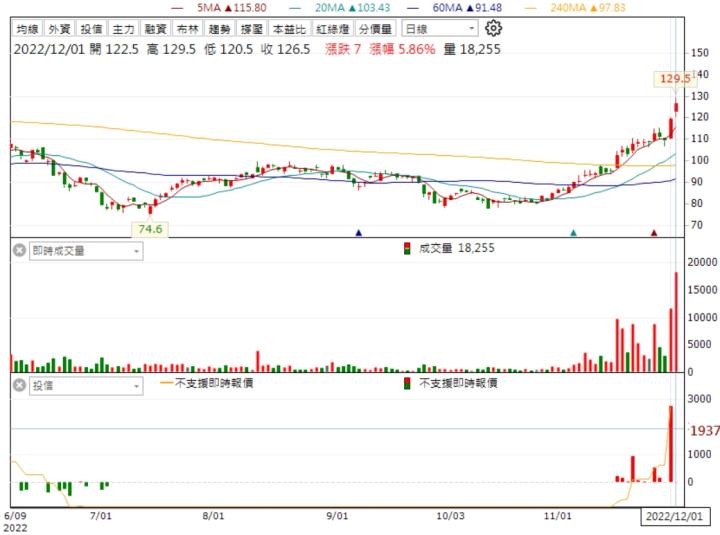Screen dimensions: 720x535
Task: Click the teal triangle marker below the price chart
Action: [573, 233]
